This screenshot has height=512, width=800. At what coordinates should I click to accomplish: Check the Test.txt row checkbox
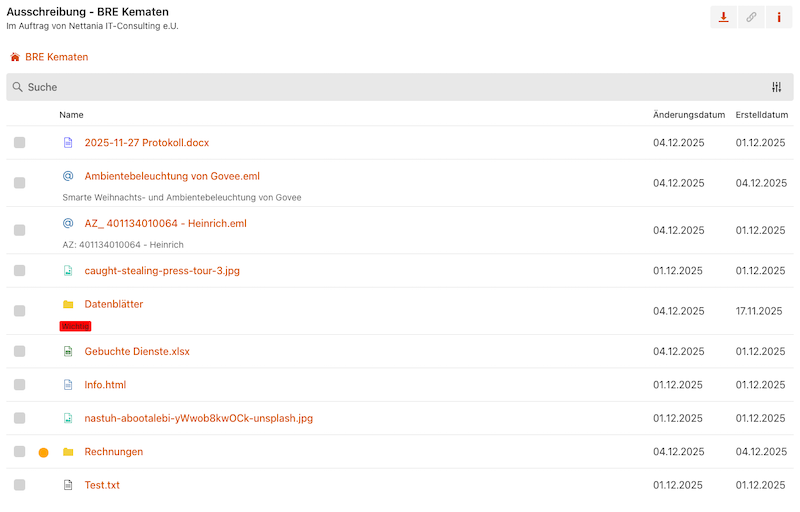click(x=20, y=485)
